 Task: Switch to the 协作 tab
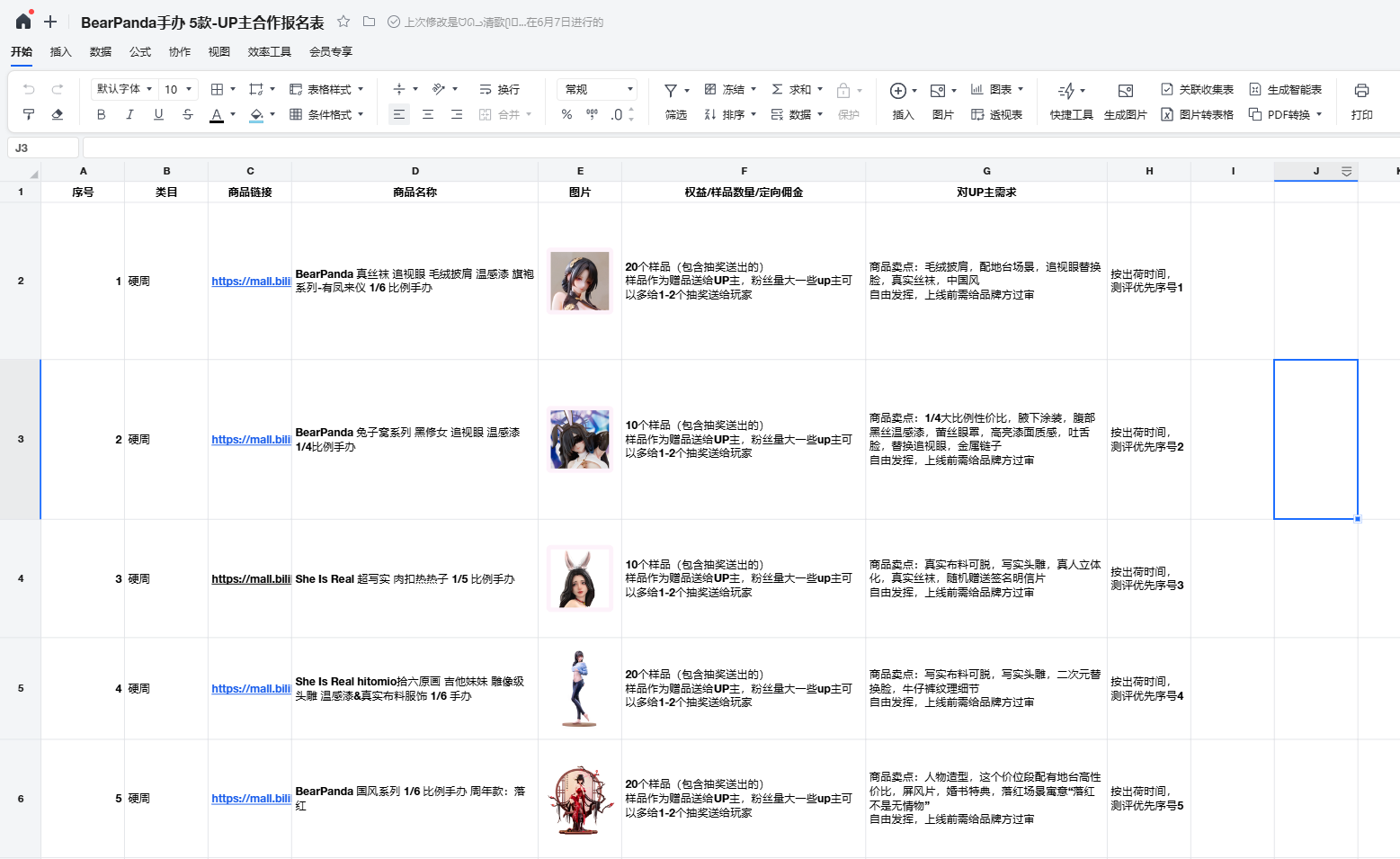pos(180,51)
